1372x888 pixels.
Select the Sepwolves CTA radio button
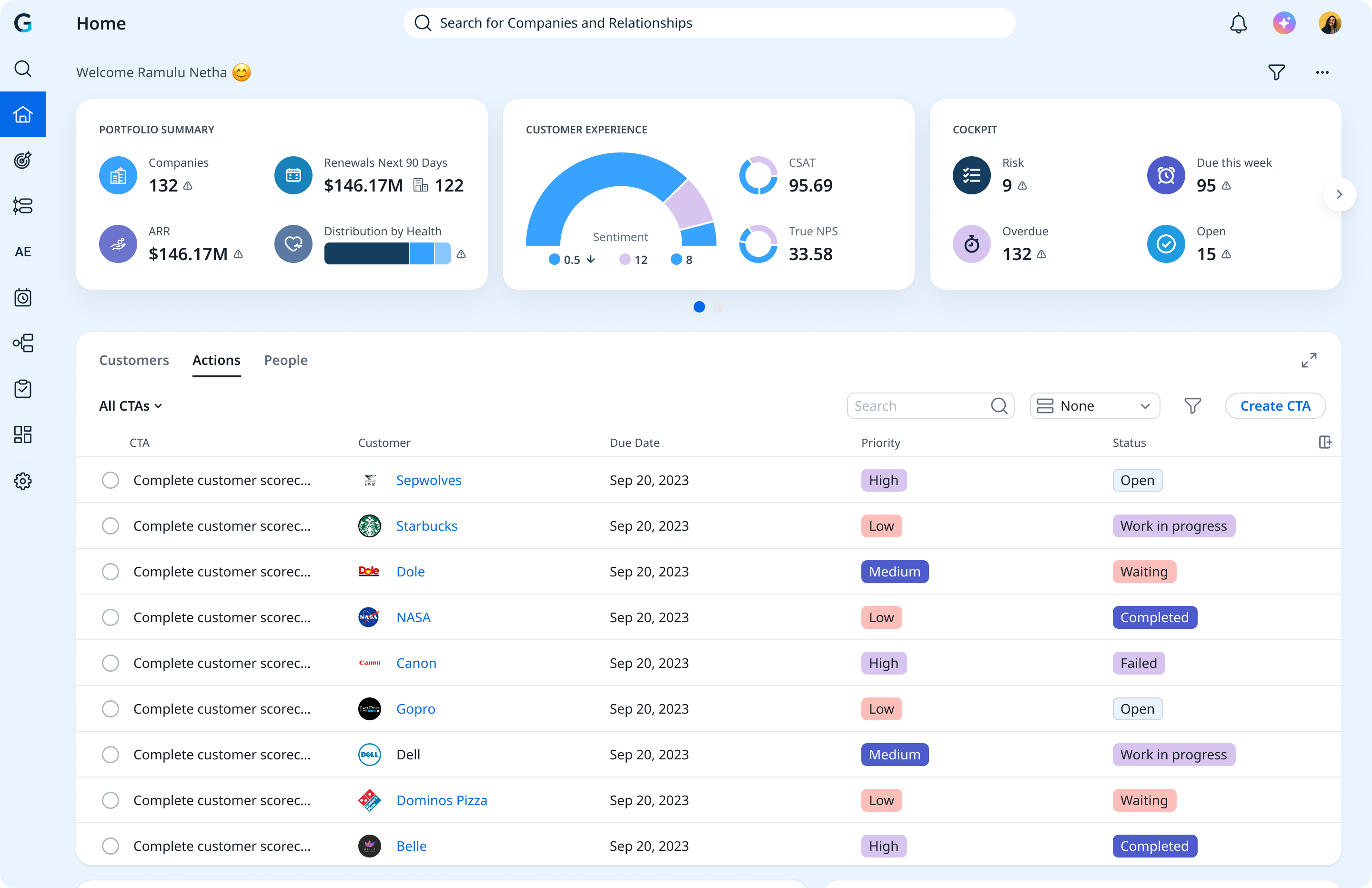pos(110,480)
